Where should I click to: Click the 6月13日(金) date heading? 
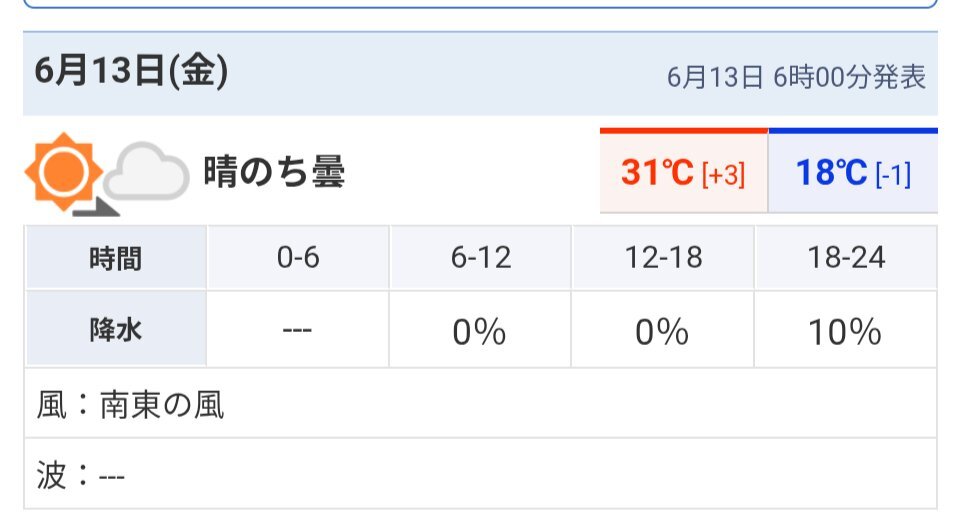tap(131, 71)
